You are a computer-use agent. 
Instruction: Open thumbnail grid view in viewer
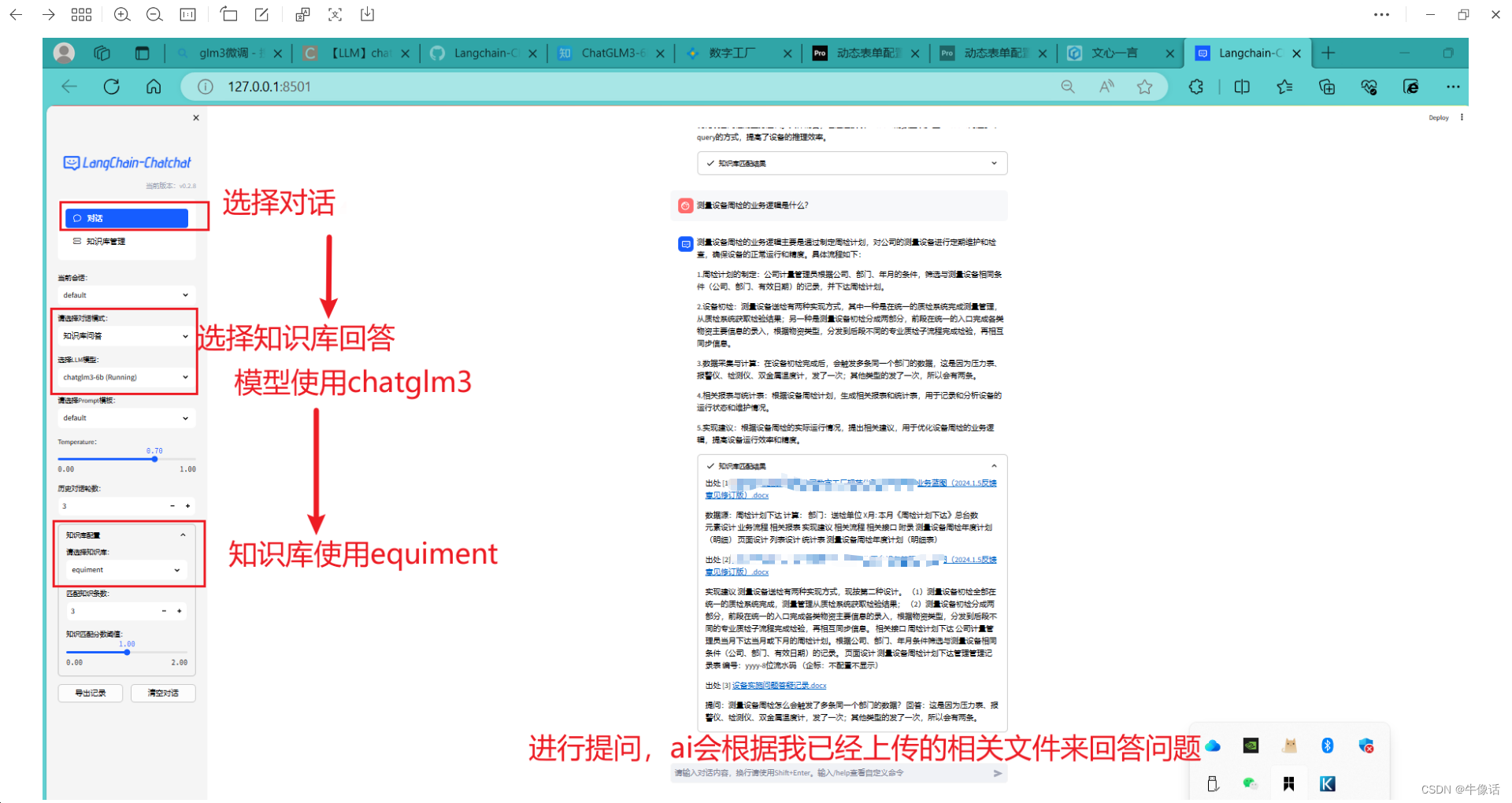click(x=81, y=14)
